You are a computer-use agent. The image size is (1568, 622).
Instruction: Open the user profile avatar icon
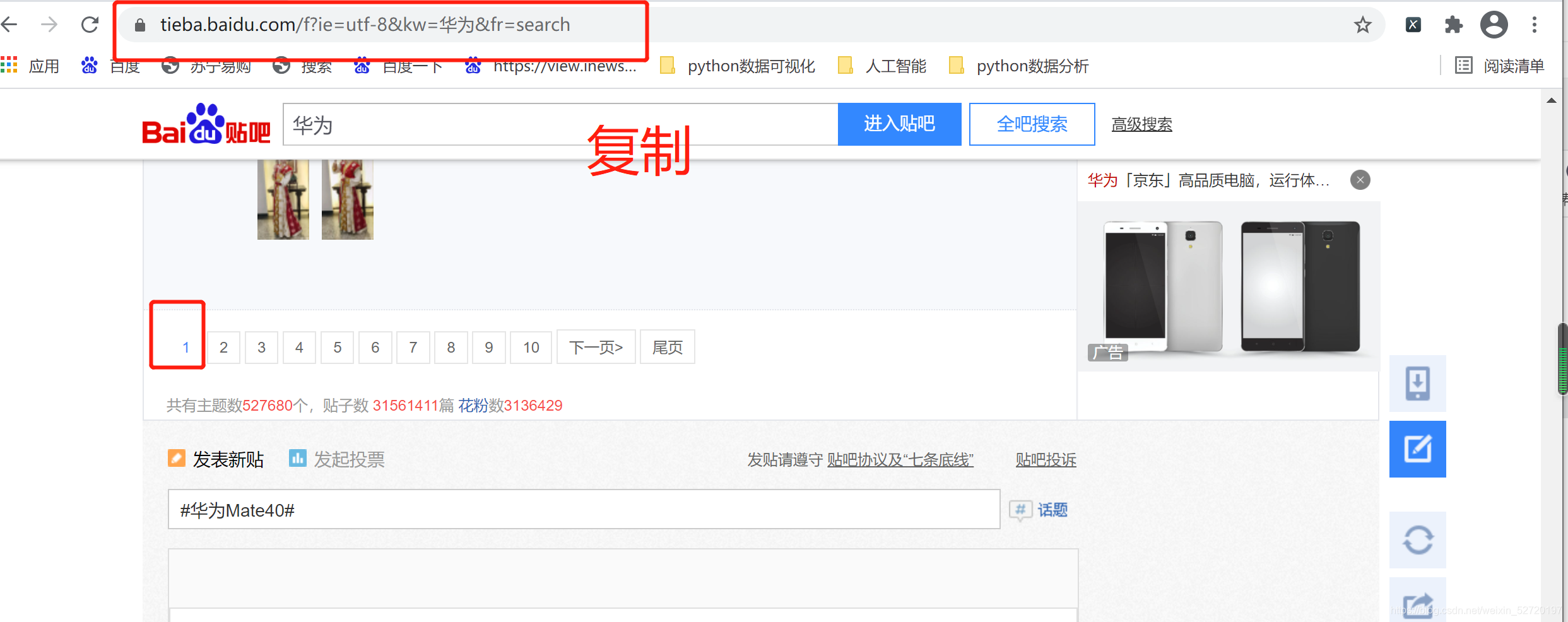click(1494, 25)
